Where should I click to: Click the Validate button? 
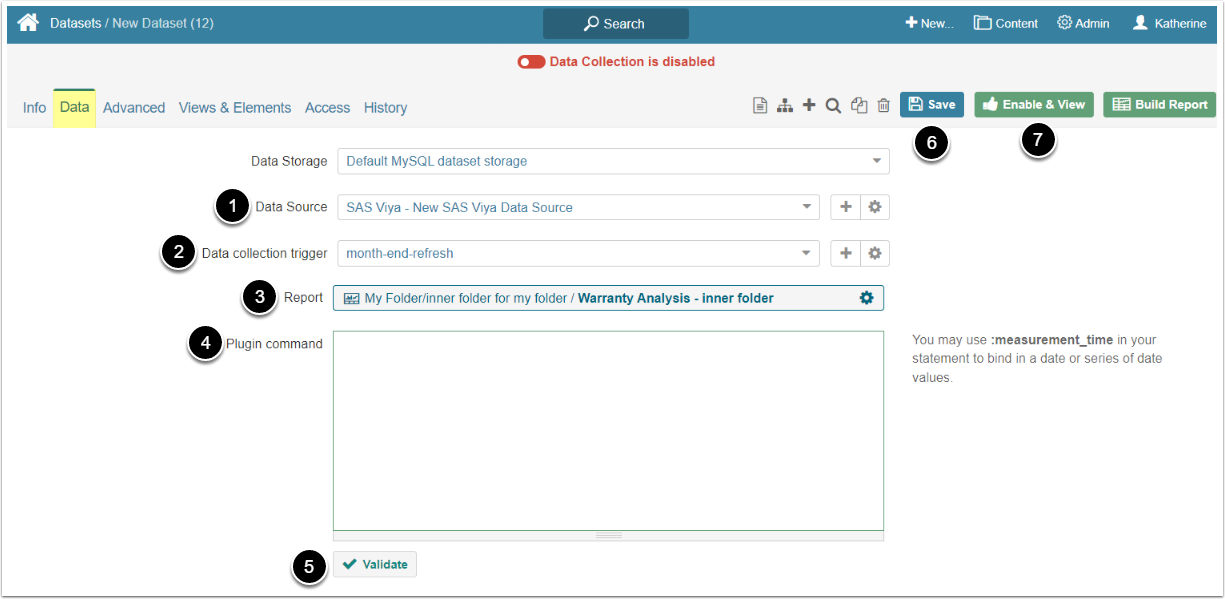coord(375,565)
